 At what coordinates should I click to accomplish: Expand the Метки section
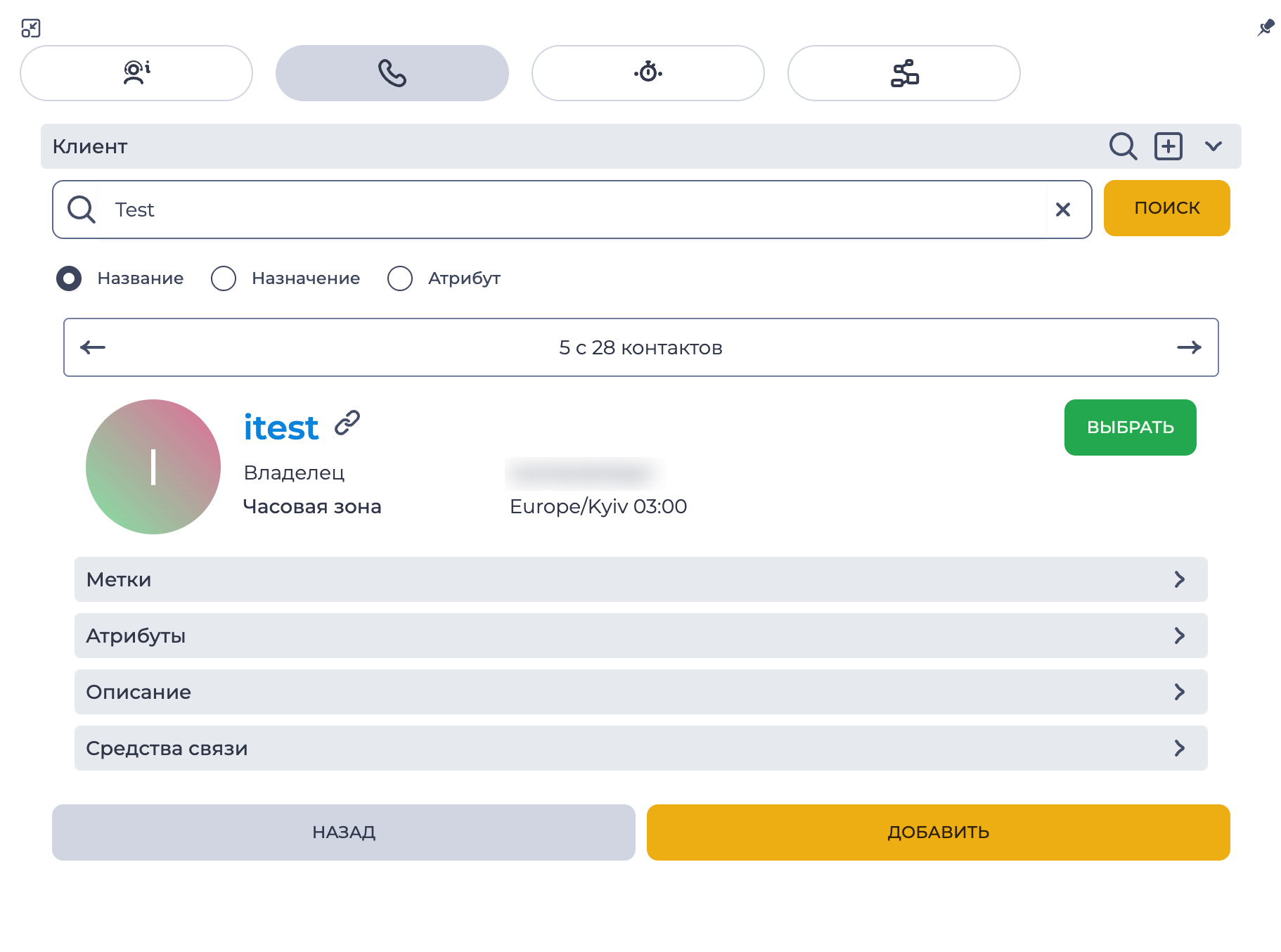pyautogui.click(x=641, y=579)
